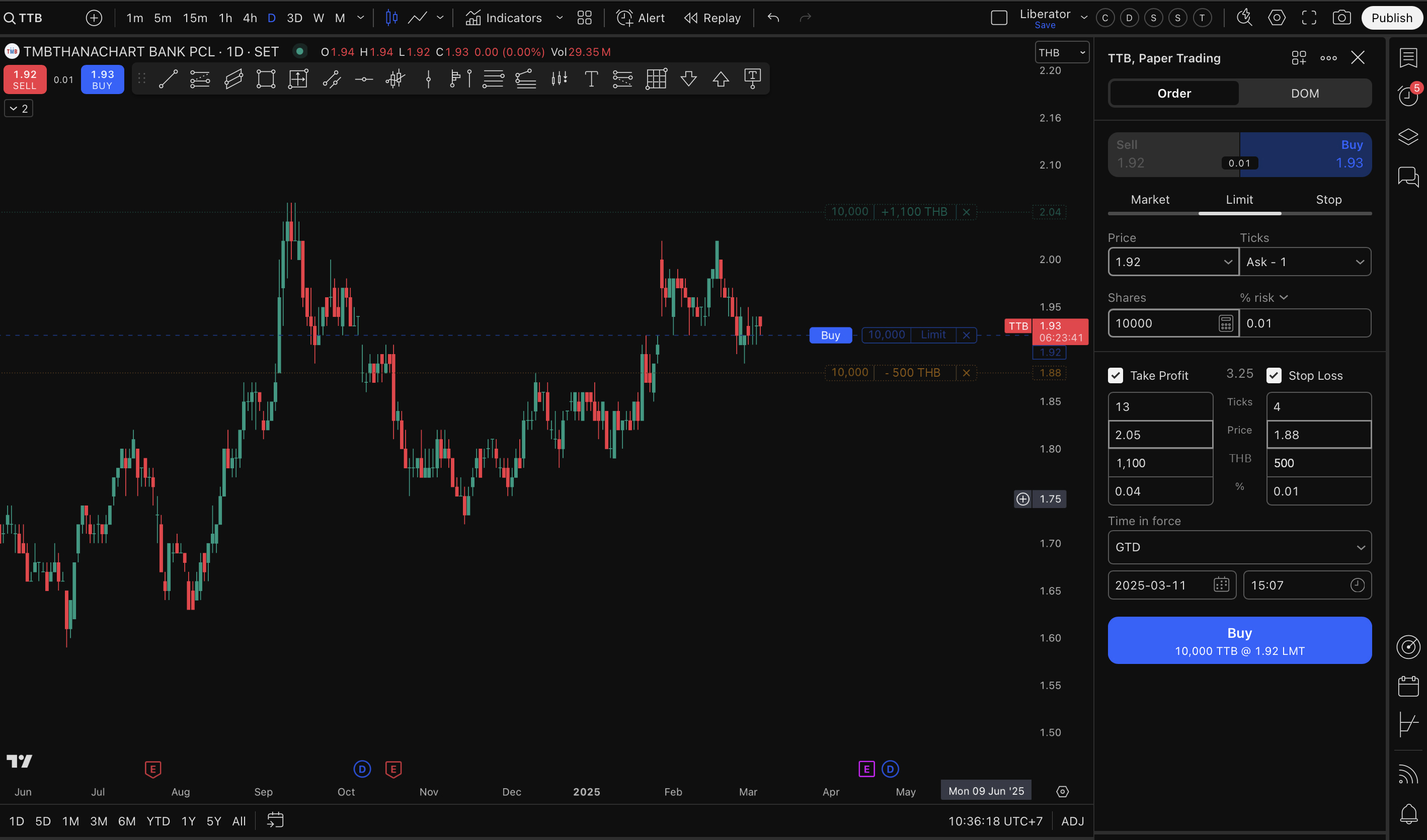Open the notifications bell icon
This screenshot has width=1427, height=840.
[1408, 814]
